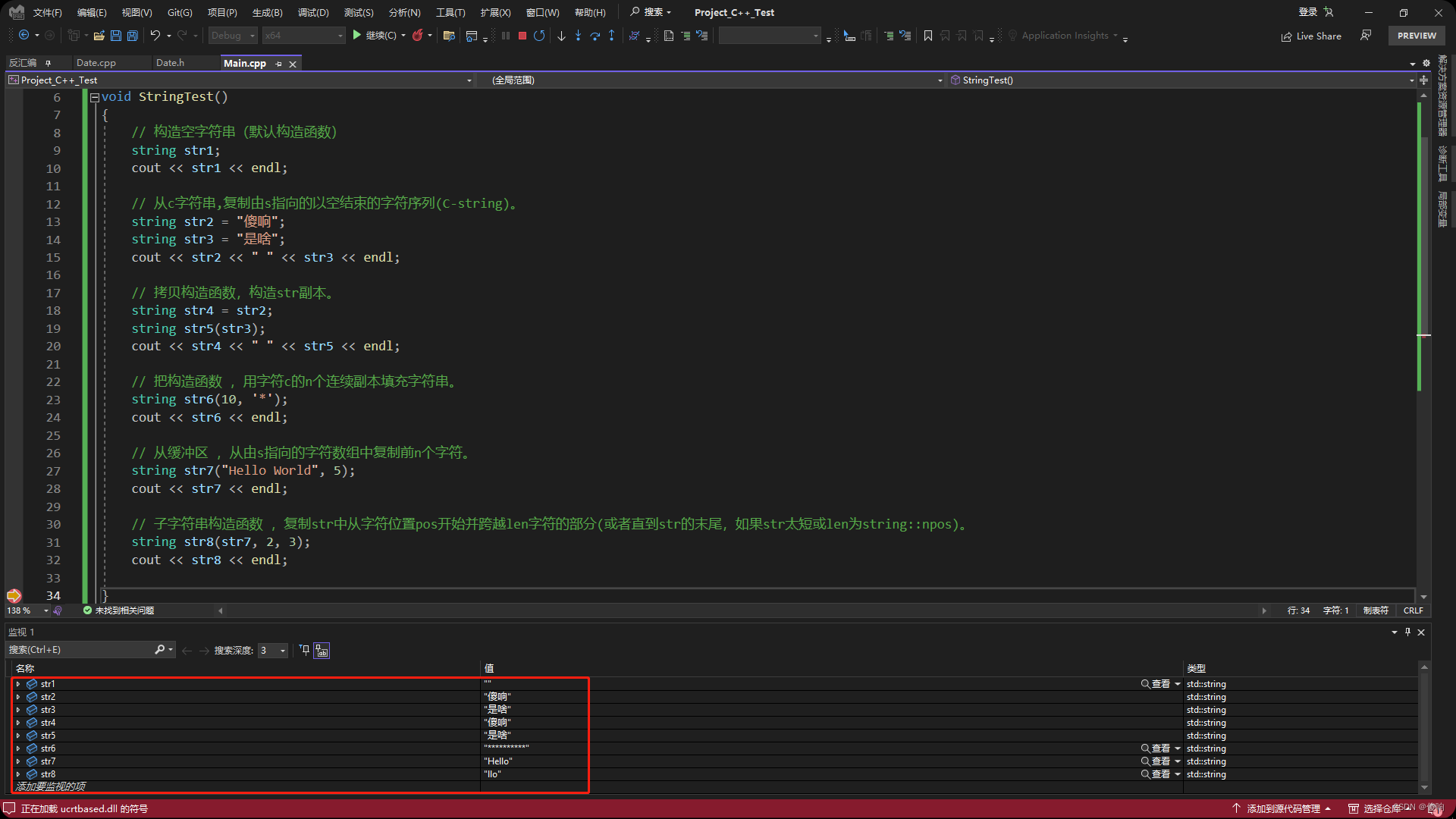Expand the str7 watch item

coord(18,761)
